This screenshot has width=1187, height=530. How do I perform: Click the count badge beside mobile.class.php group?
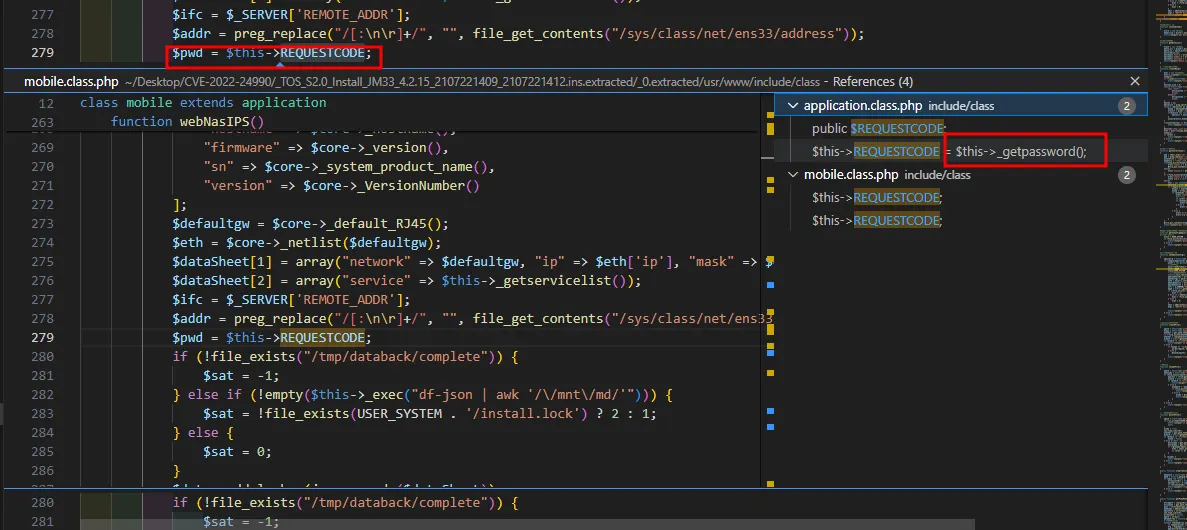1126,176
